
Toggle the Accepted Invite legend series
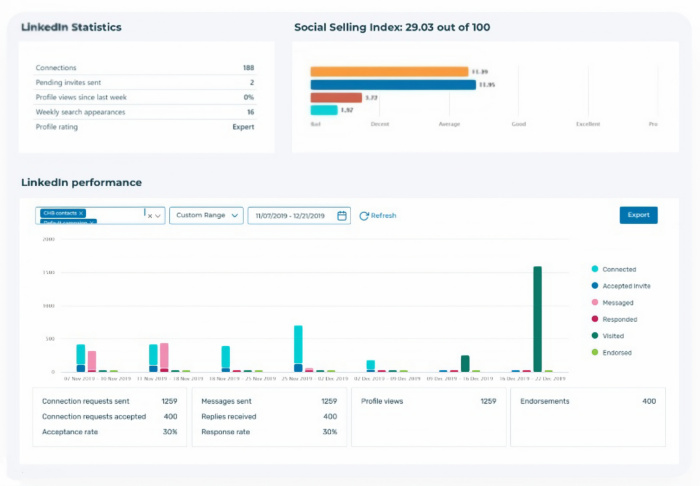596,286
